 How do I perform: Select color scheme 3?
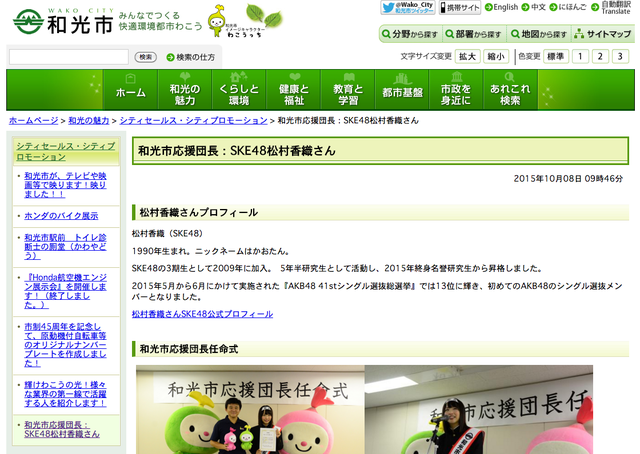pyautogui.click(x=620, y=56)
